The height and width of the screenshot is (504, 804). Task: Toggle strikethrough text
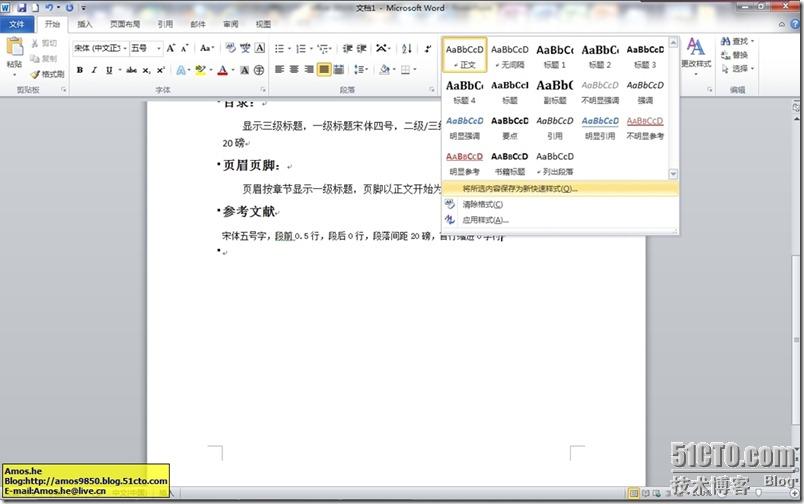[x=132, y=70]
